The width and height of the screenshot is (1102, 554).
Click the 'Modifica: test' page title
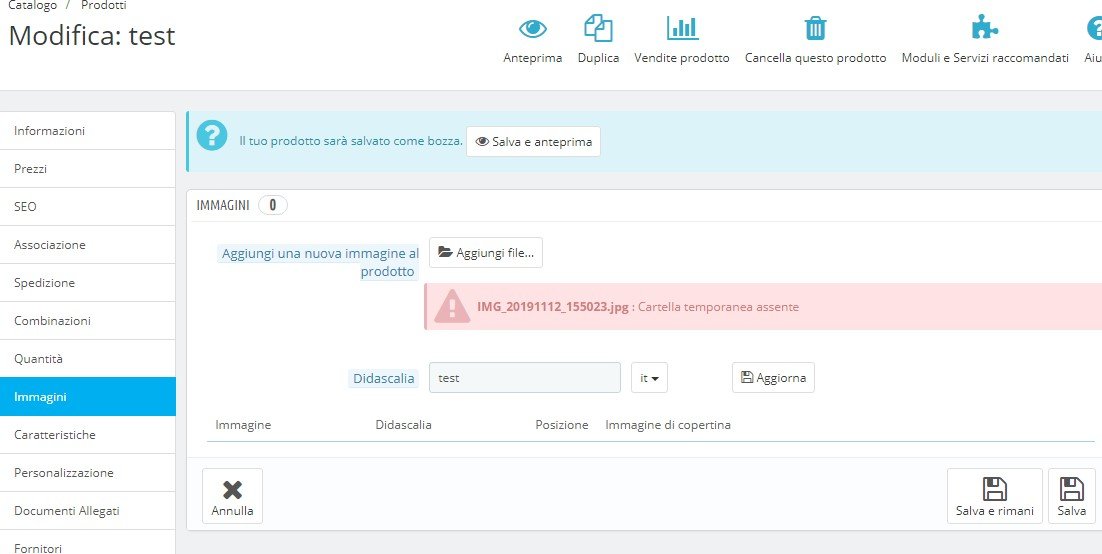92,35
